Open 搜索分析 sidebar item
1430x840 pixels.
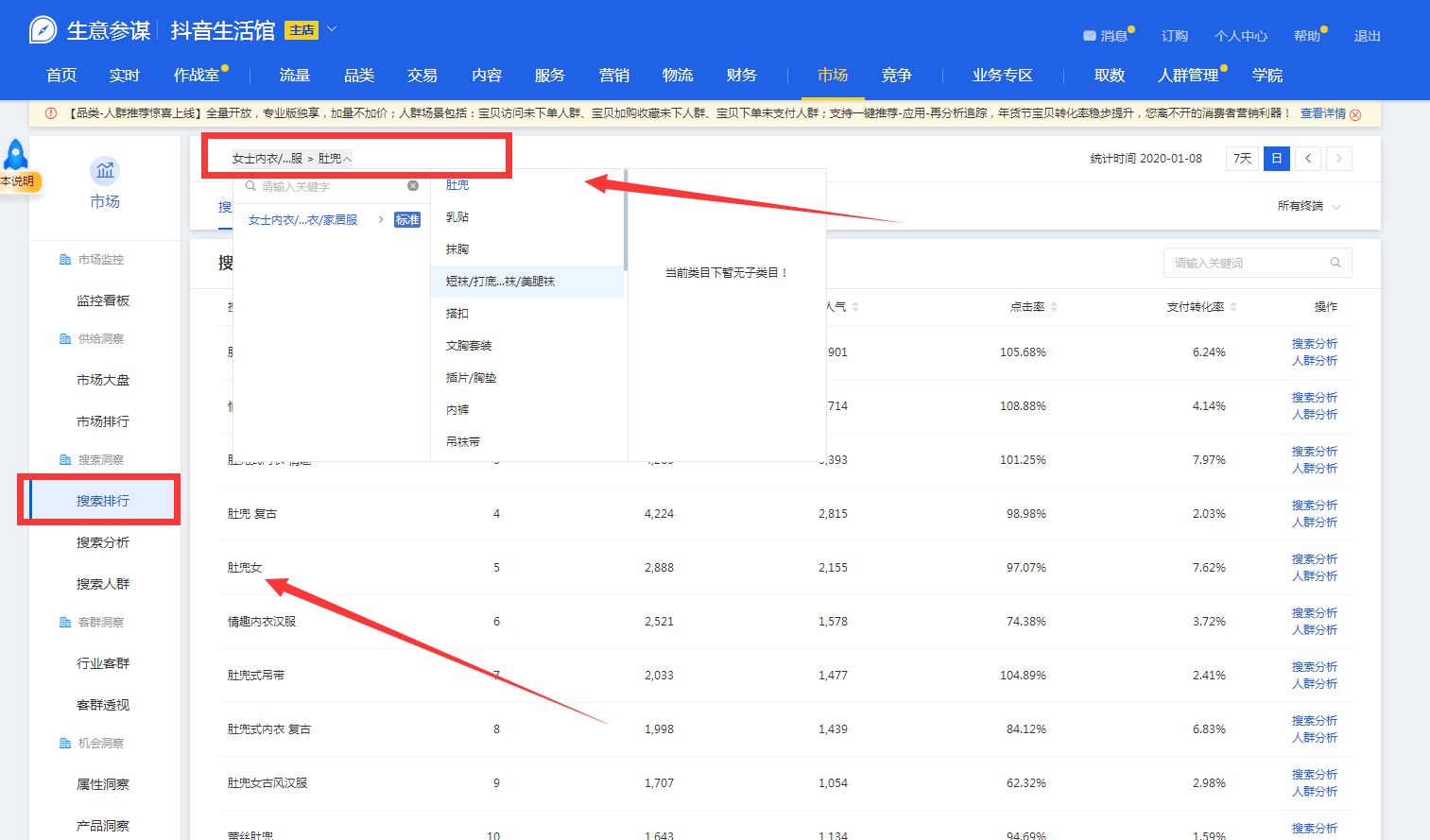103,542
